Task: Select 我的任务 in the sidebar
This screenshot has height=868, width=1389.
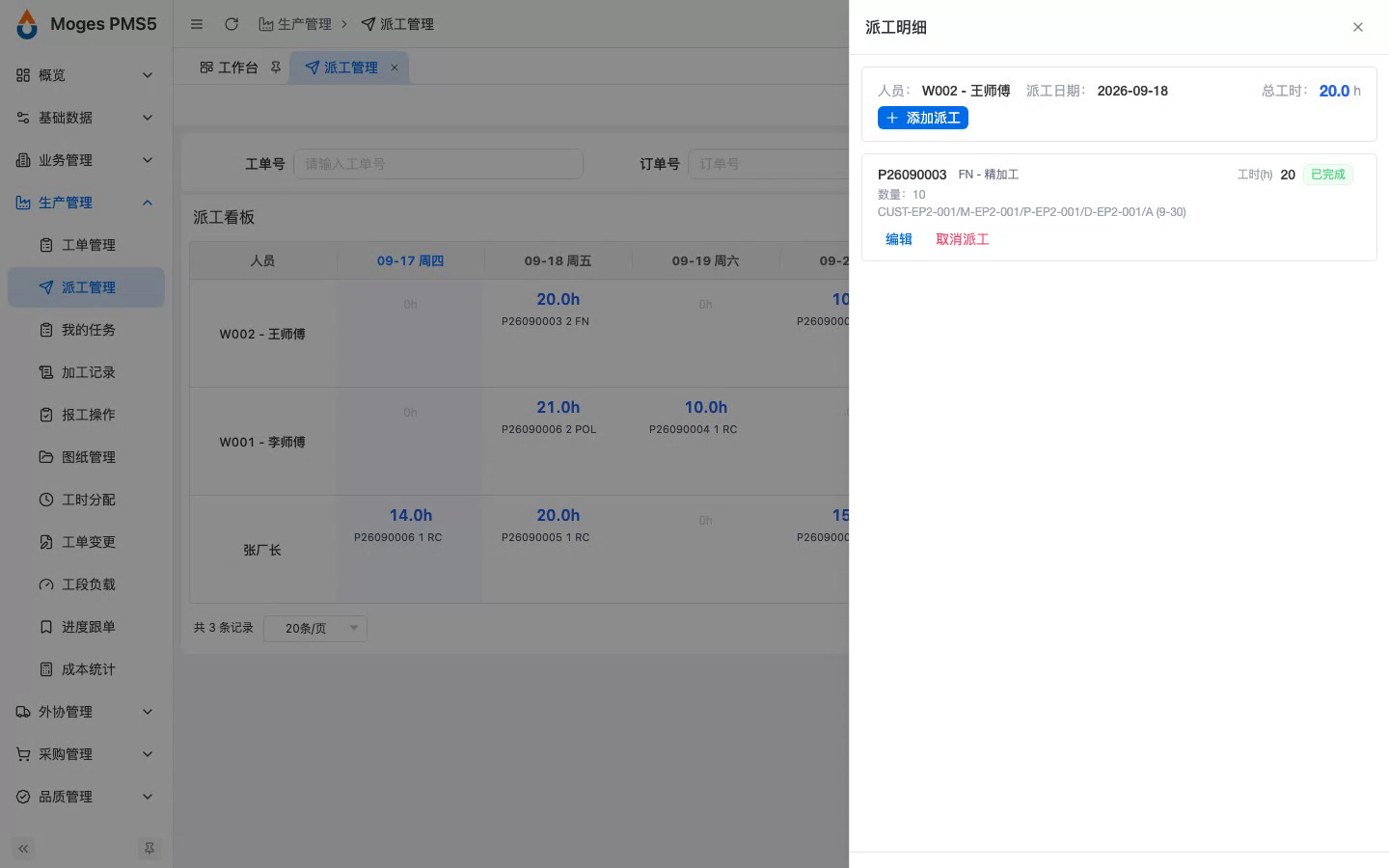Action: pyautogui.click(x=86, y=330)
